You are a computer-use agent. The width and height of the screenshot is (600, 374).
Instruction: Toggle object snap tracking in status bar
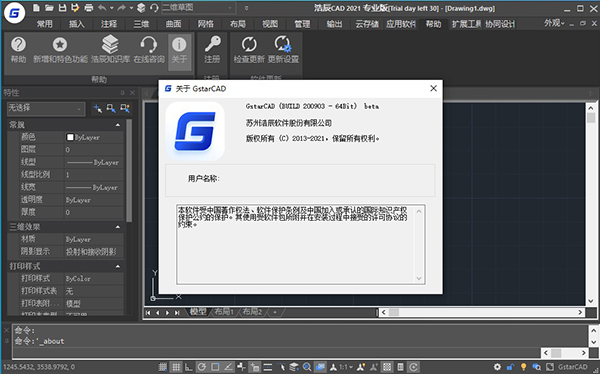228,367
